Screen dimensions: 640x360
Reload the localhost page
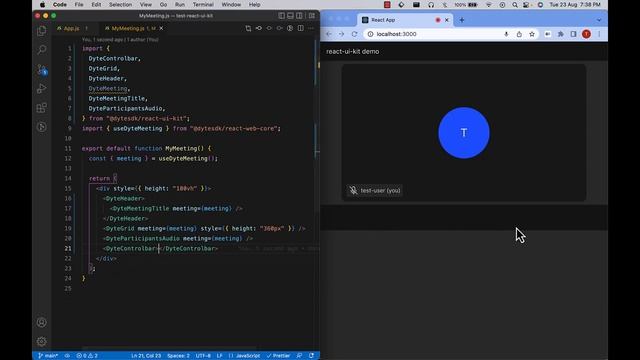point(354,34)
